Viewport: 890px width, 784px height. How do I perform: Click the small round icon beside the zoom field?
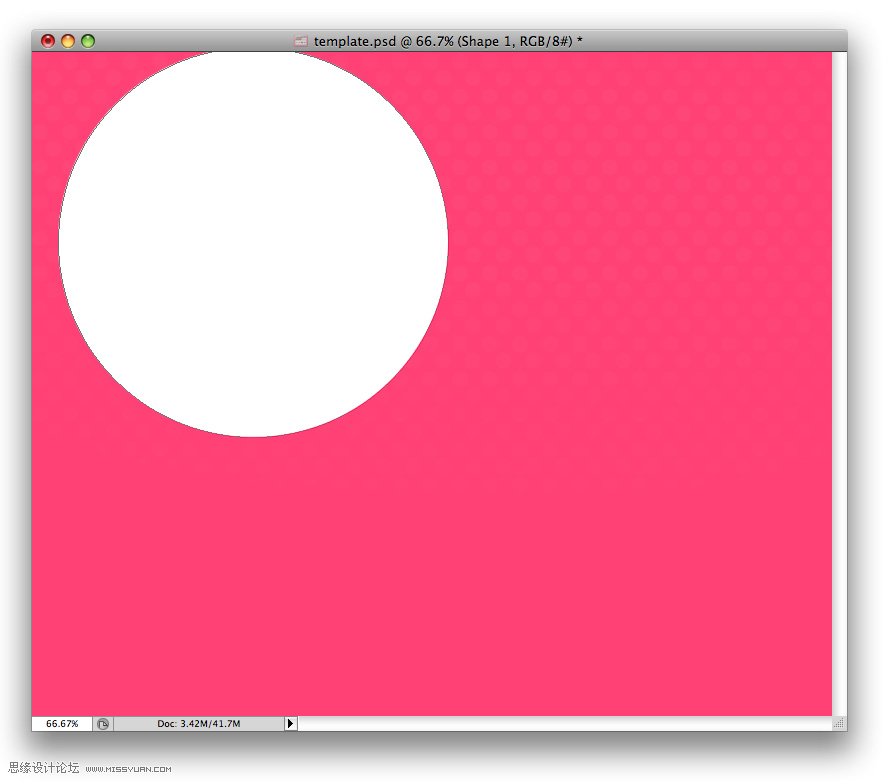(x=103, y=723)
